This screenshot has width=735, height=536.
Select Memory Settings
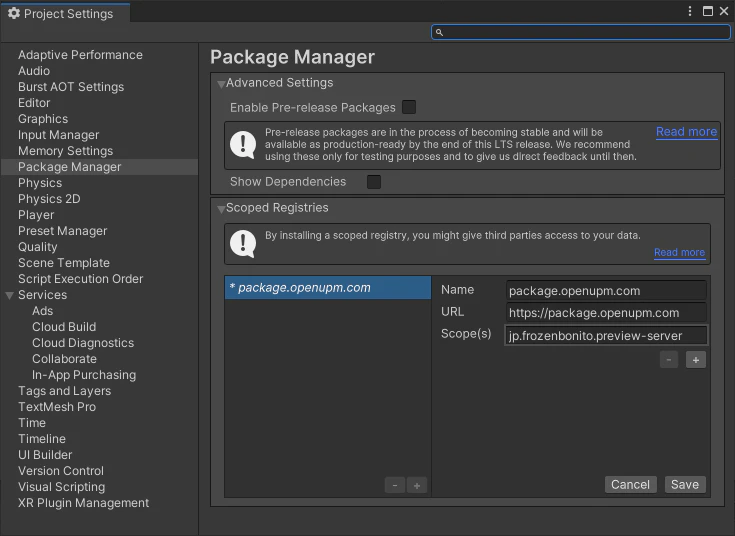tap(65, 151)
